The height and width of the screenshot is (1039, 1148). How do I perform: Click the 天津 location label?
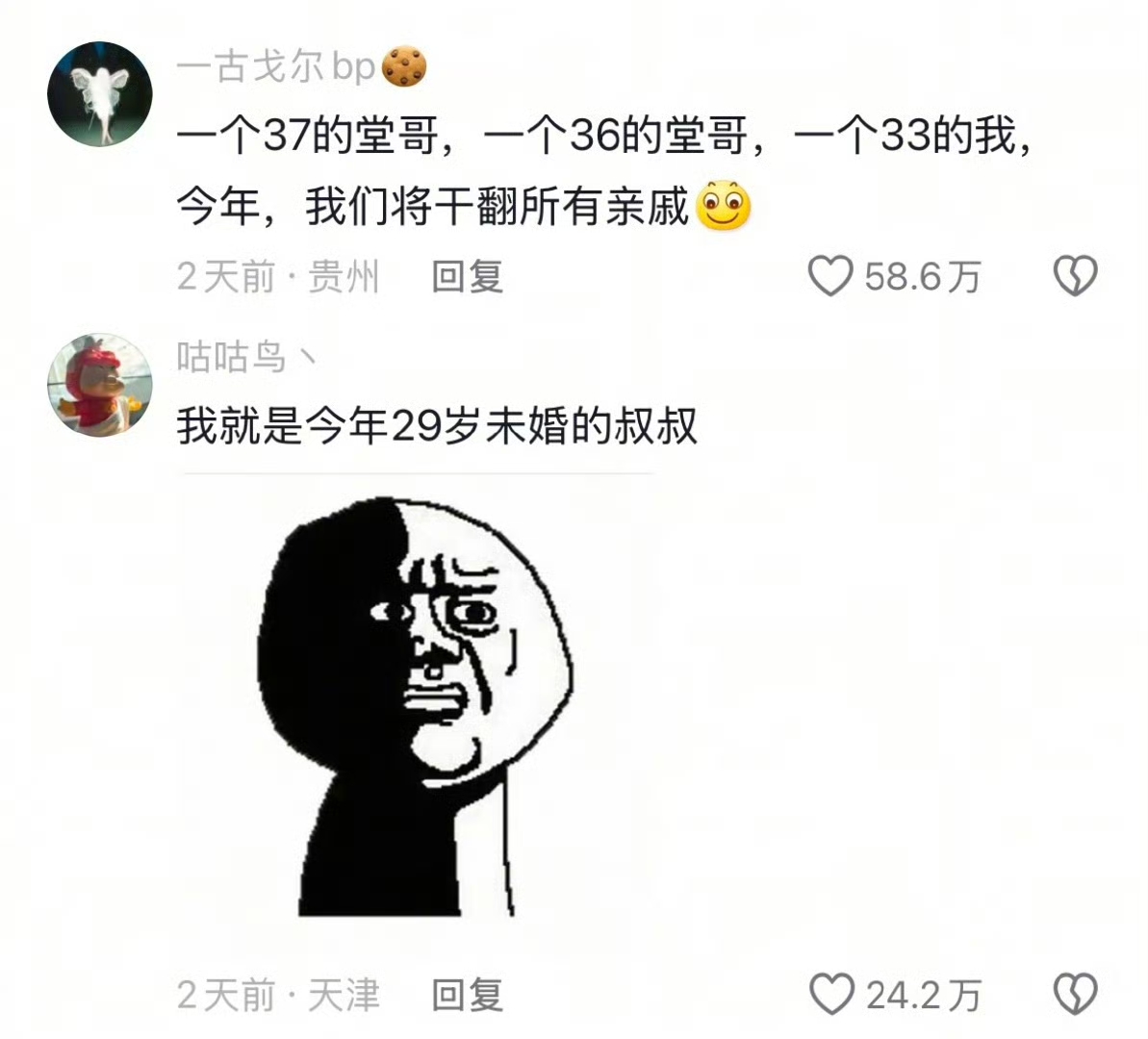pos(344,995)
